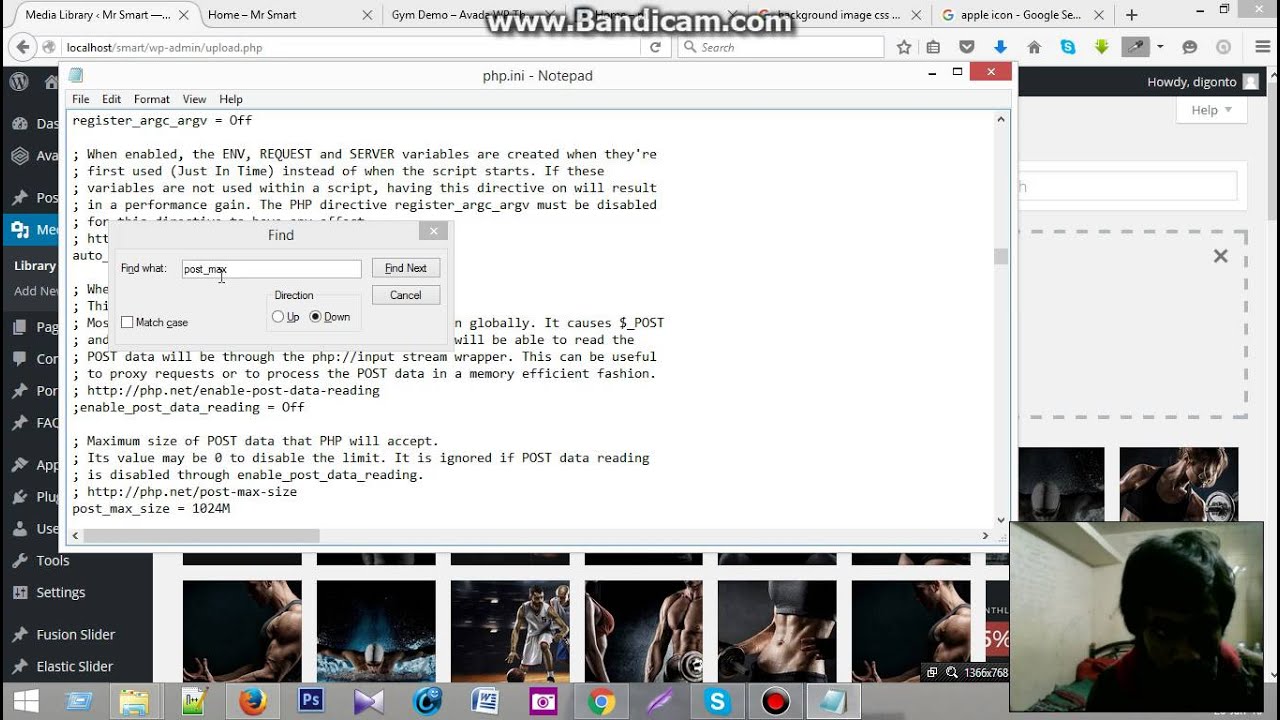This screenshot has width=1280, height=720.
Task: Select the Down direction radio button
Action: click(315, 317)
